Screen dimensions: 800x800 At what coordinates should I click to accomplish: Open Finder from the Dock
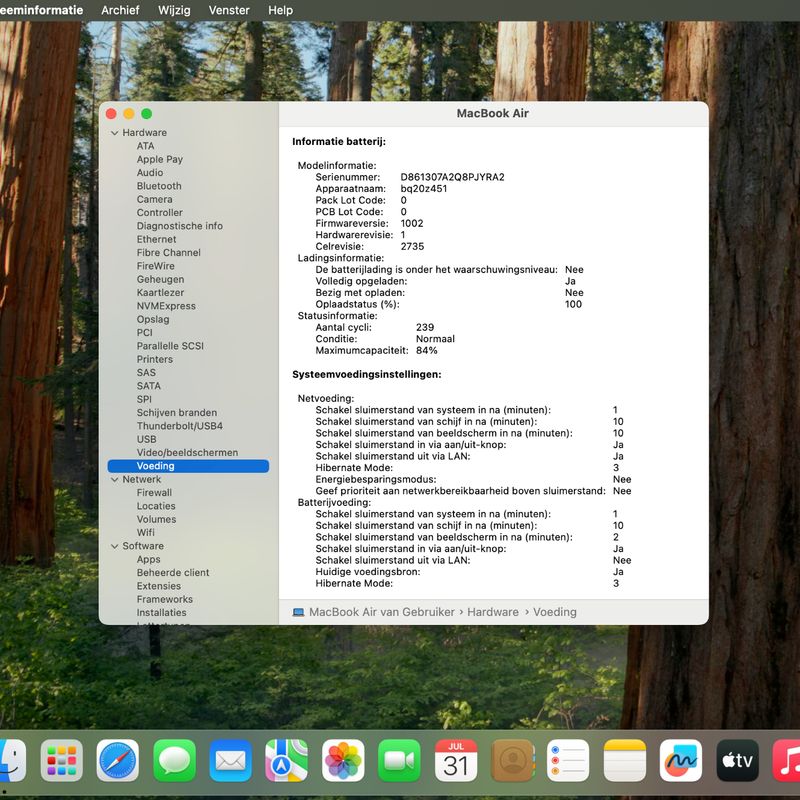[x=11, y=760]
